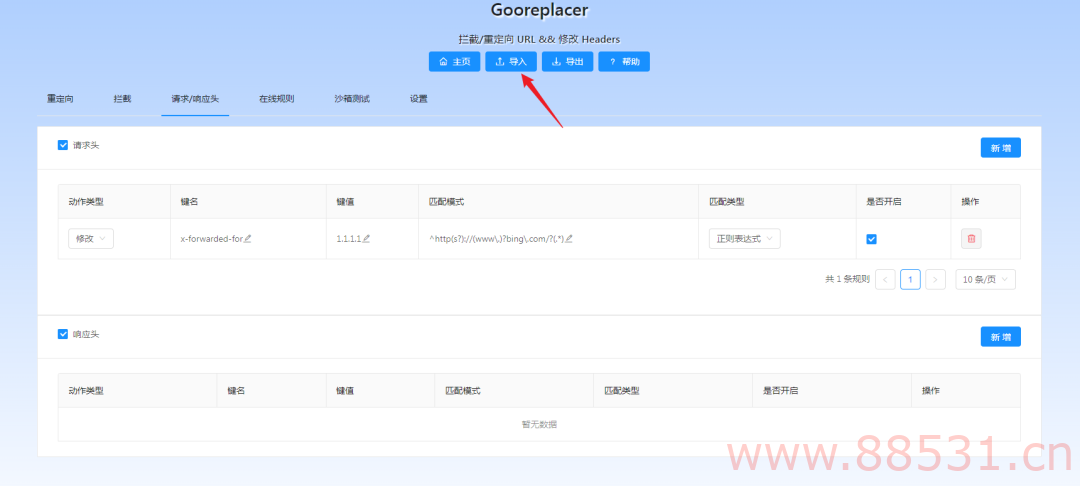Switch to the 重定向 tab
The image size is (1080, 486).
pyautogui.click(x=60, y=98)
